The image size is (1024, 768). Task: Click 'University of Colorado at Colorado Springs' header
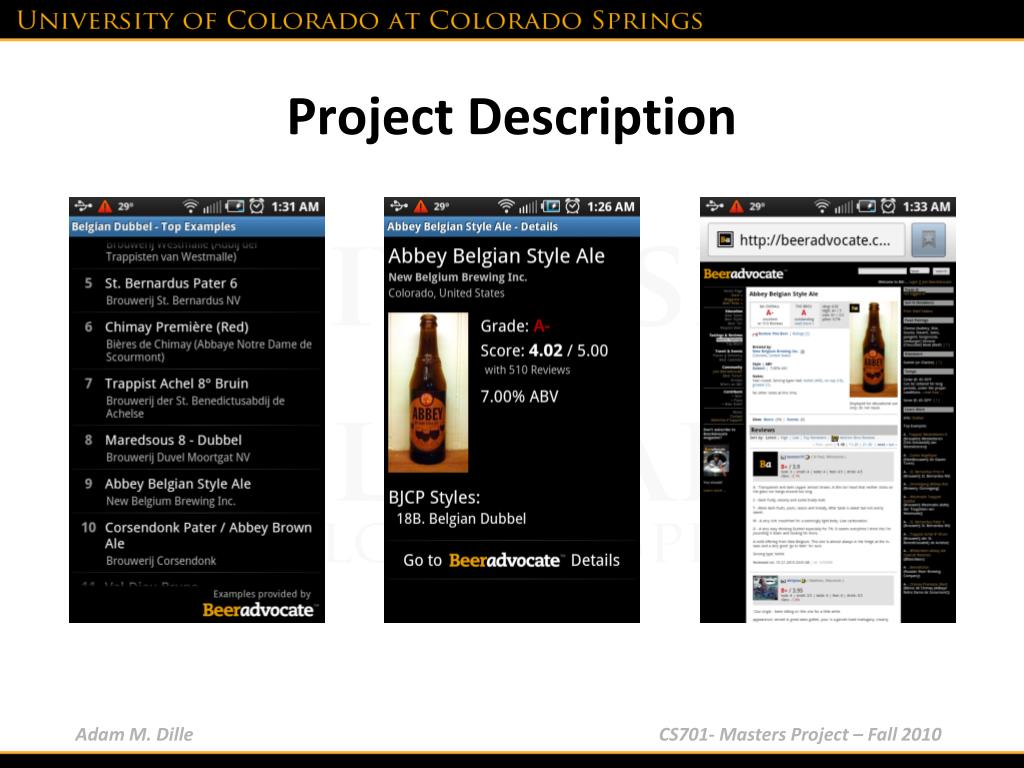tap(360, 20)
